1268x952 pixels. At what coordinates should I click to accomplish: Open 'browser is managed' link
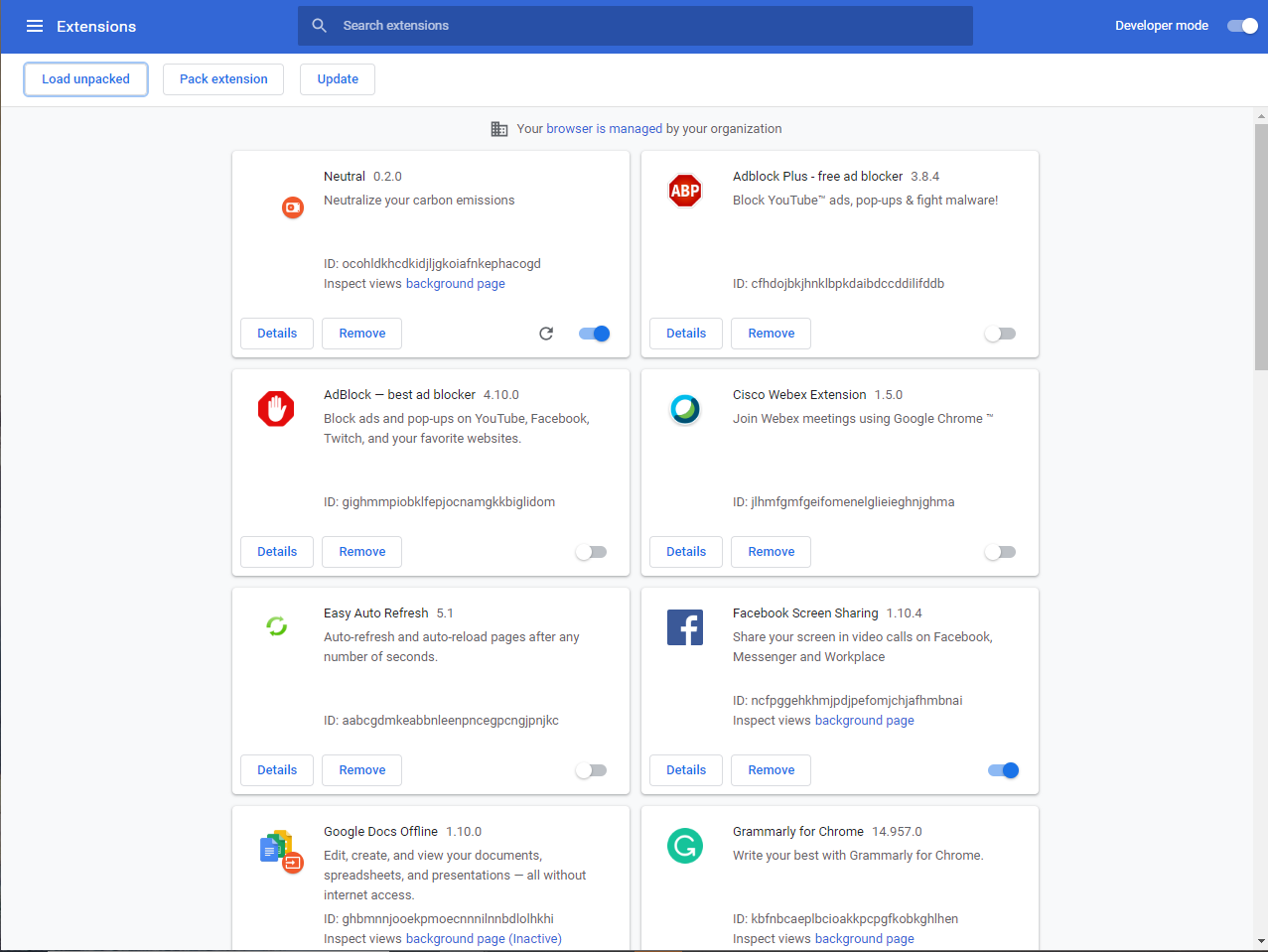point(605,129)
